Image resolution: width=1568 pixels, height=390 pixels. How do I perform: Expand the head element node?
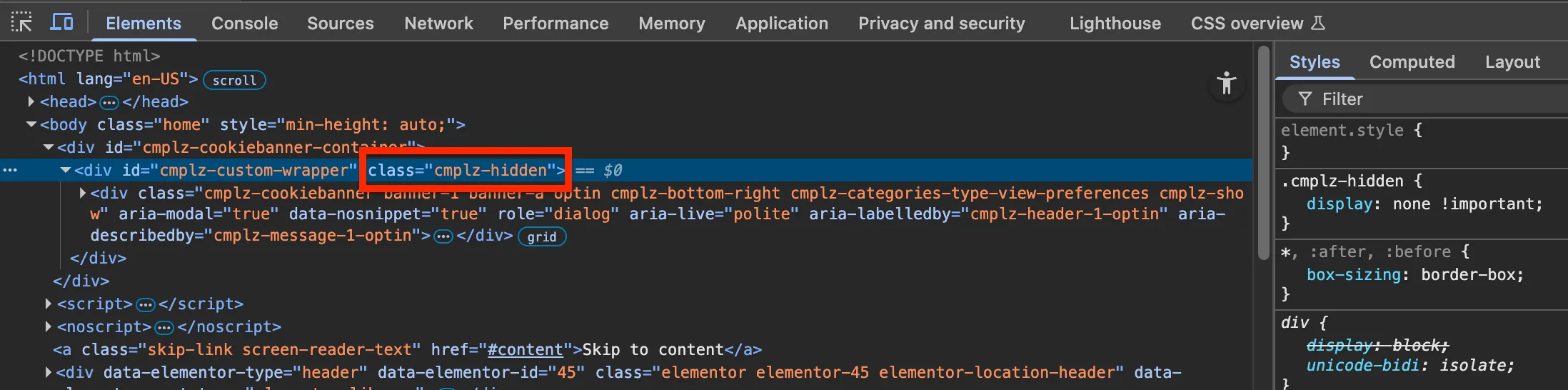tap(31, 102)
